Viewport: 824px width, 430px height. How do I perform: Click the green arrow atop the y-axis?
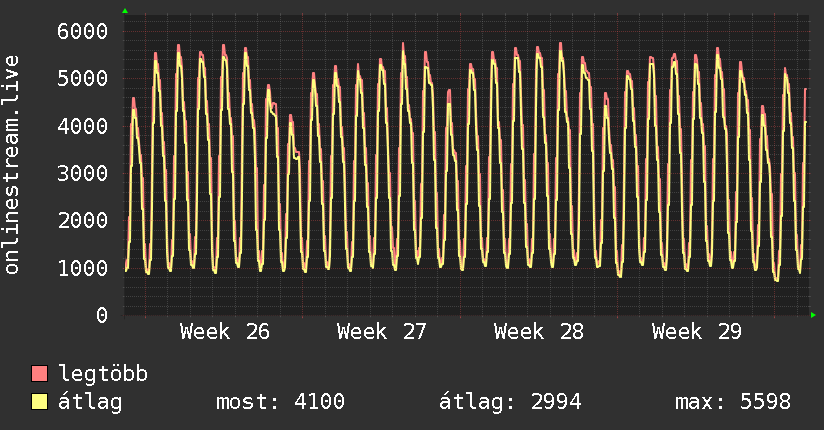pyautogui.click(x=125, y=11)
